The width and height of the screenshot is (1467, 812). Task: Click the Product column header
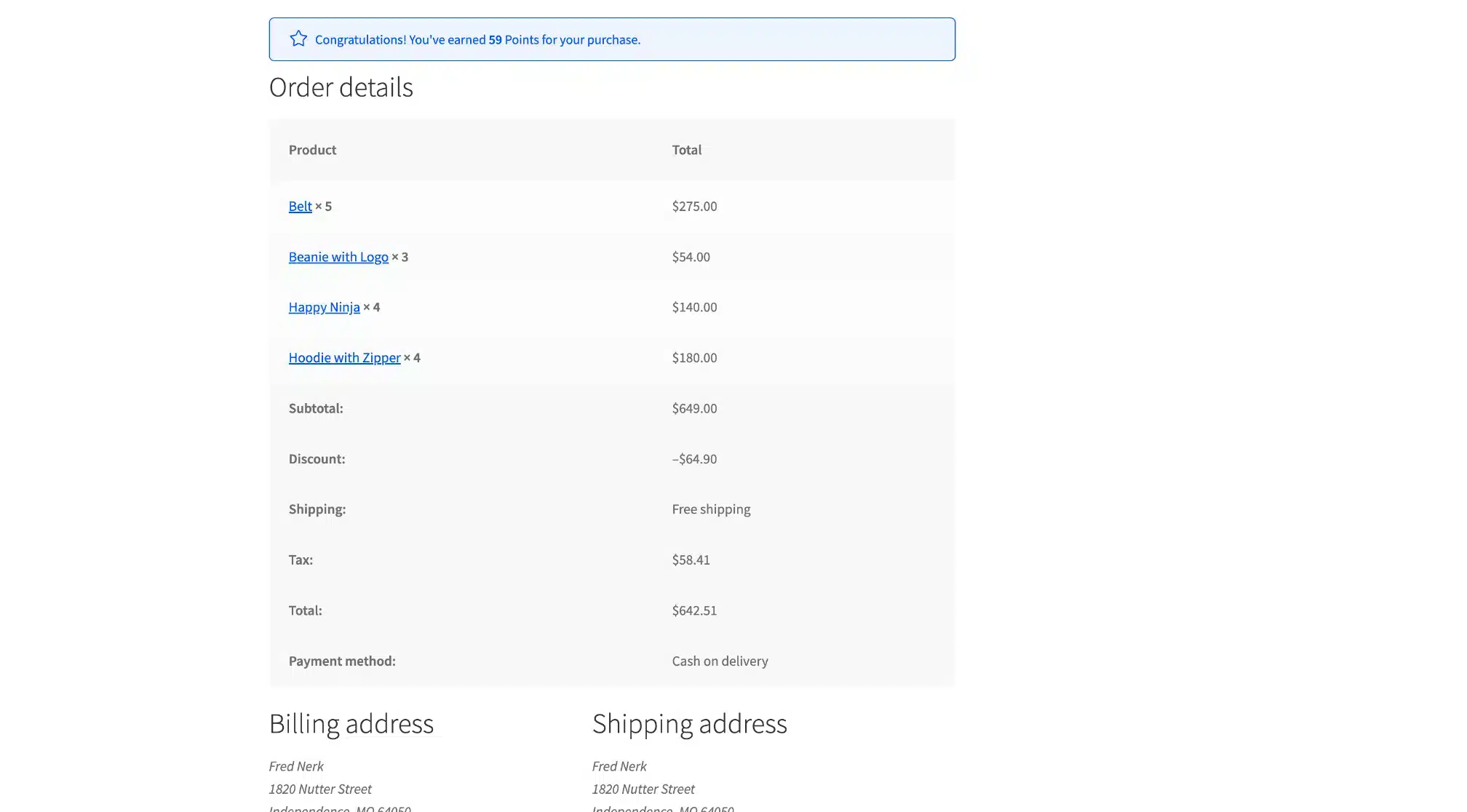click(x=312, y=150)
